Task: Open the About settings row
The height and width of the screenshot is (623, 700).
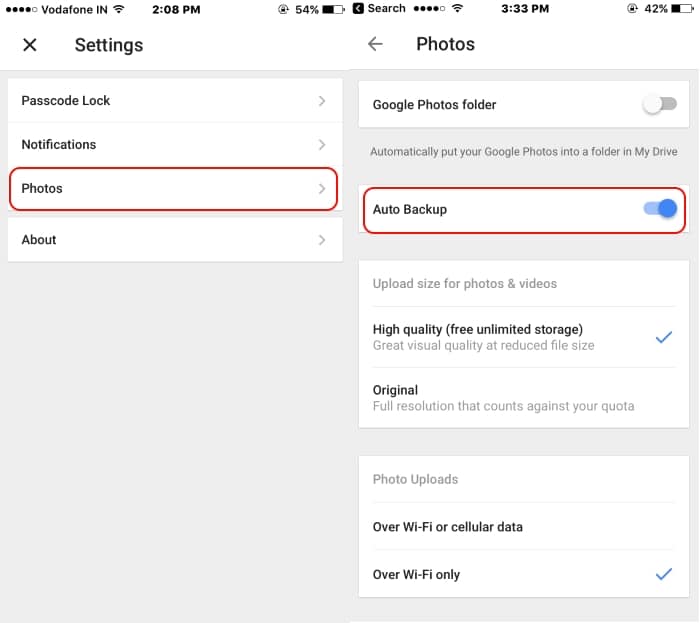Action: point(175,240)
